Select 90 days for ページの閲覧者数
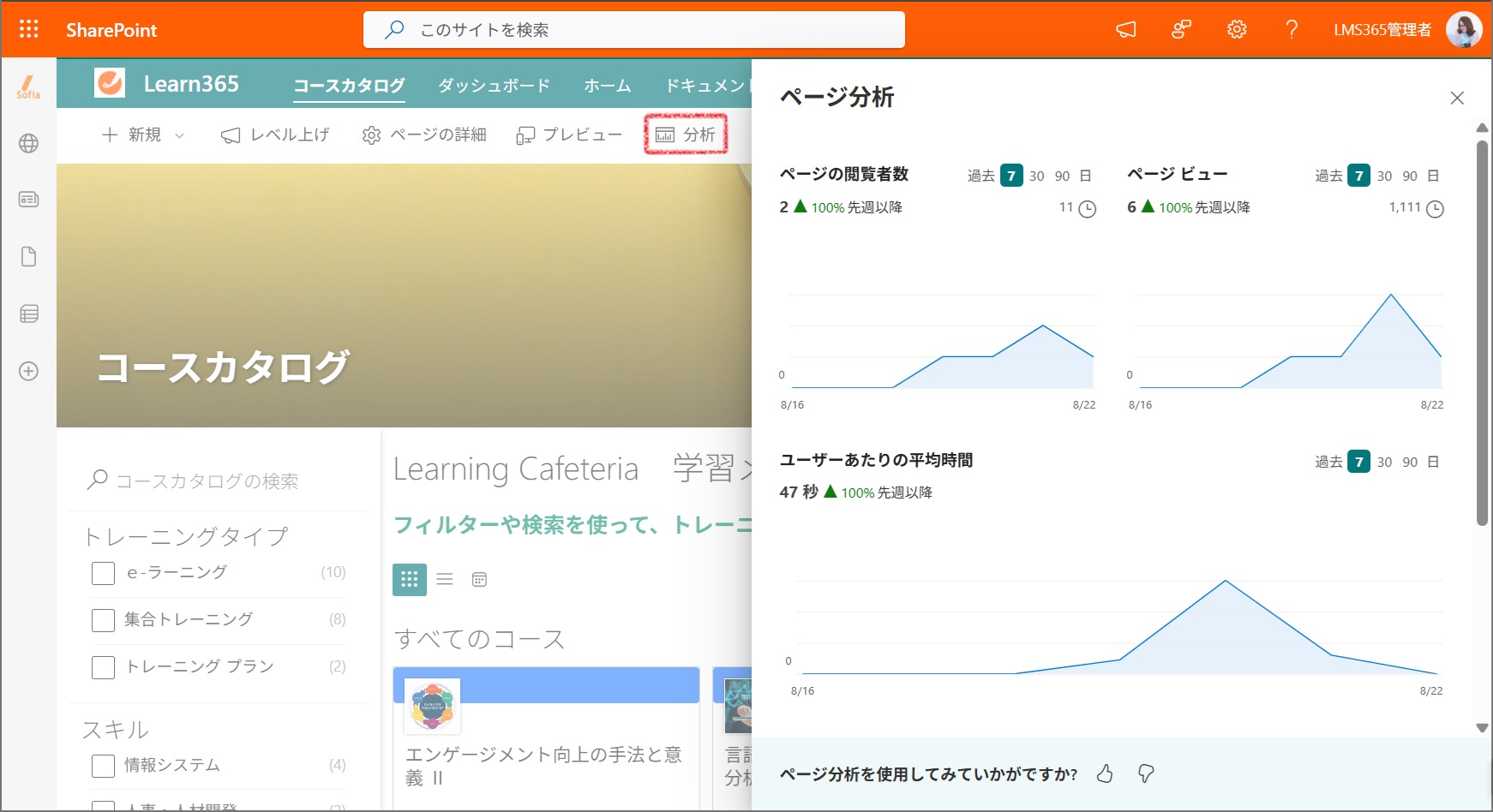Screen dimensions: 1493x812 click(x=1063, y=176)
